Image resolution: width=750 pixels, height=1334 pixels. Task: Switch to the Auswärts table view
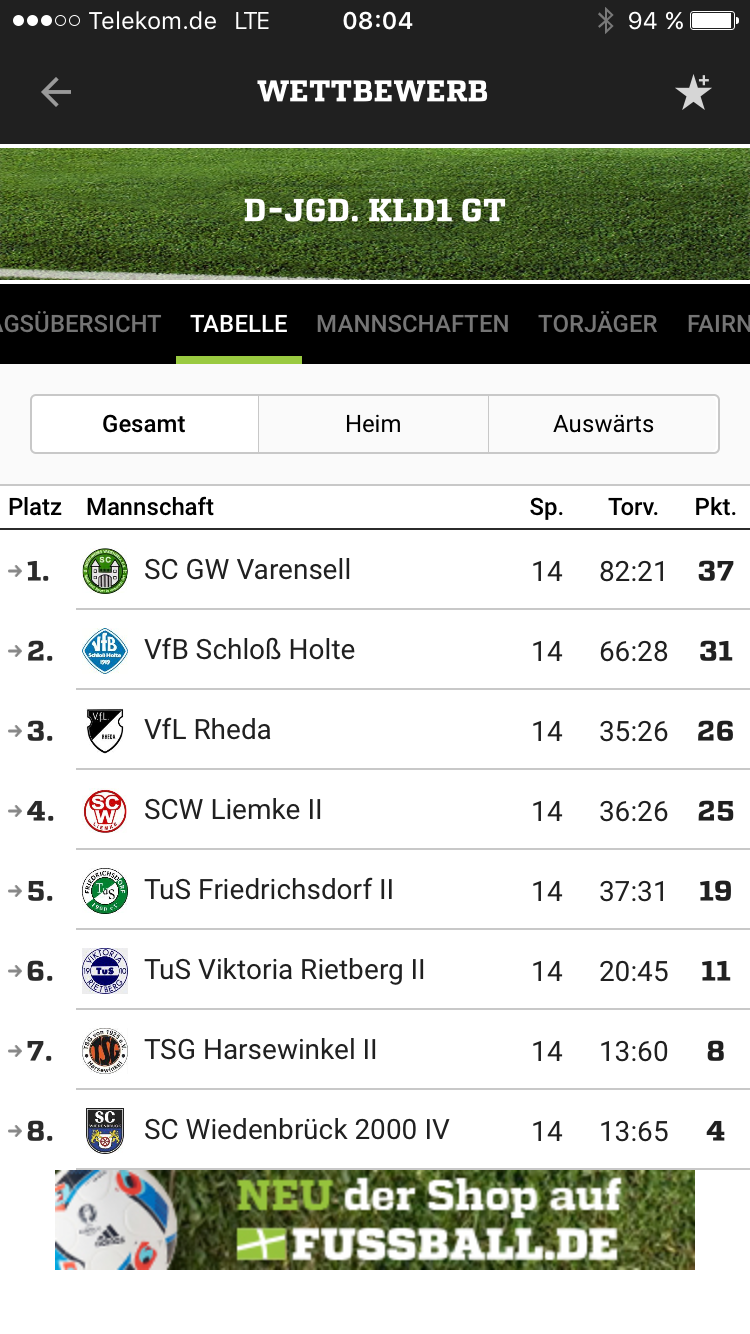(x=603, y=424)
